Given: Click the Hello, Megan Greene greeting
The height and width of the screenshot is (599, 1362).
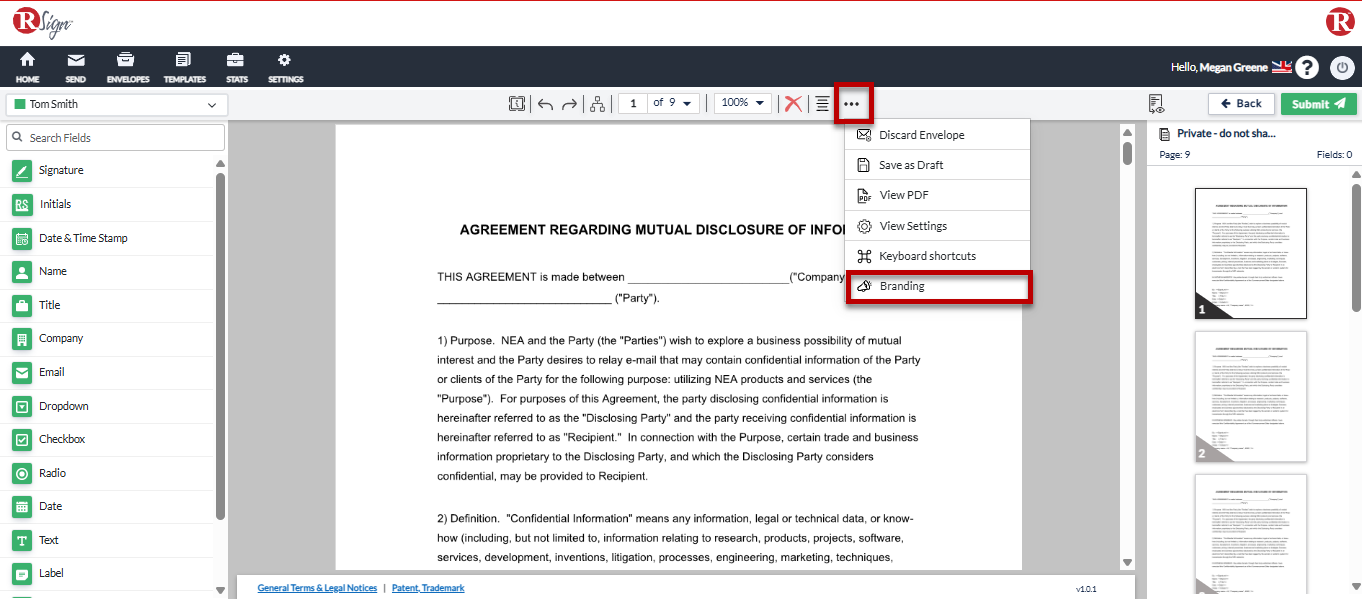Looking at the screenshot, I should 1219,67.
